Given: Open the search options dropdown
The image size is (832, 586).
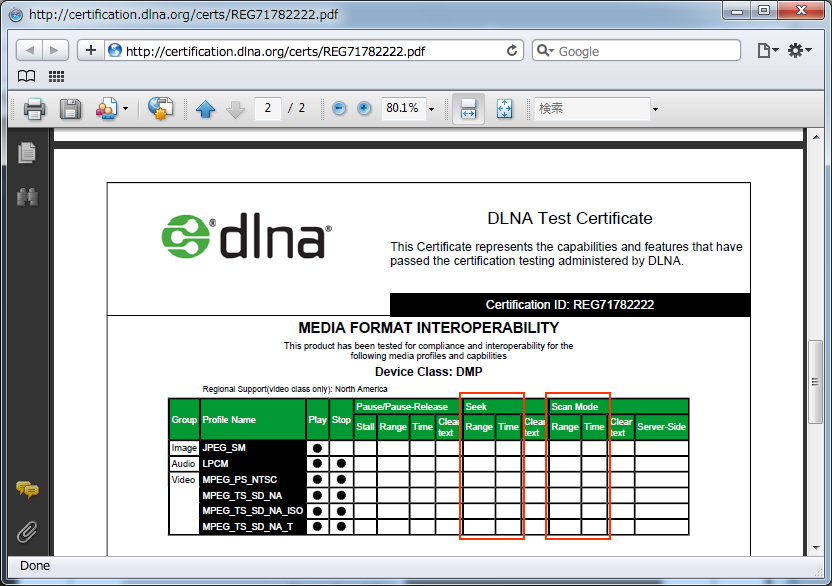Looking at the screenshot, I should 655,109.
